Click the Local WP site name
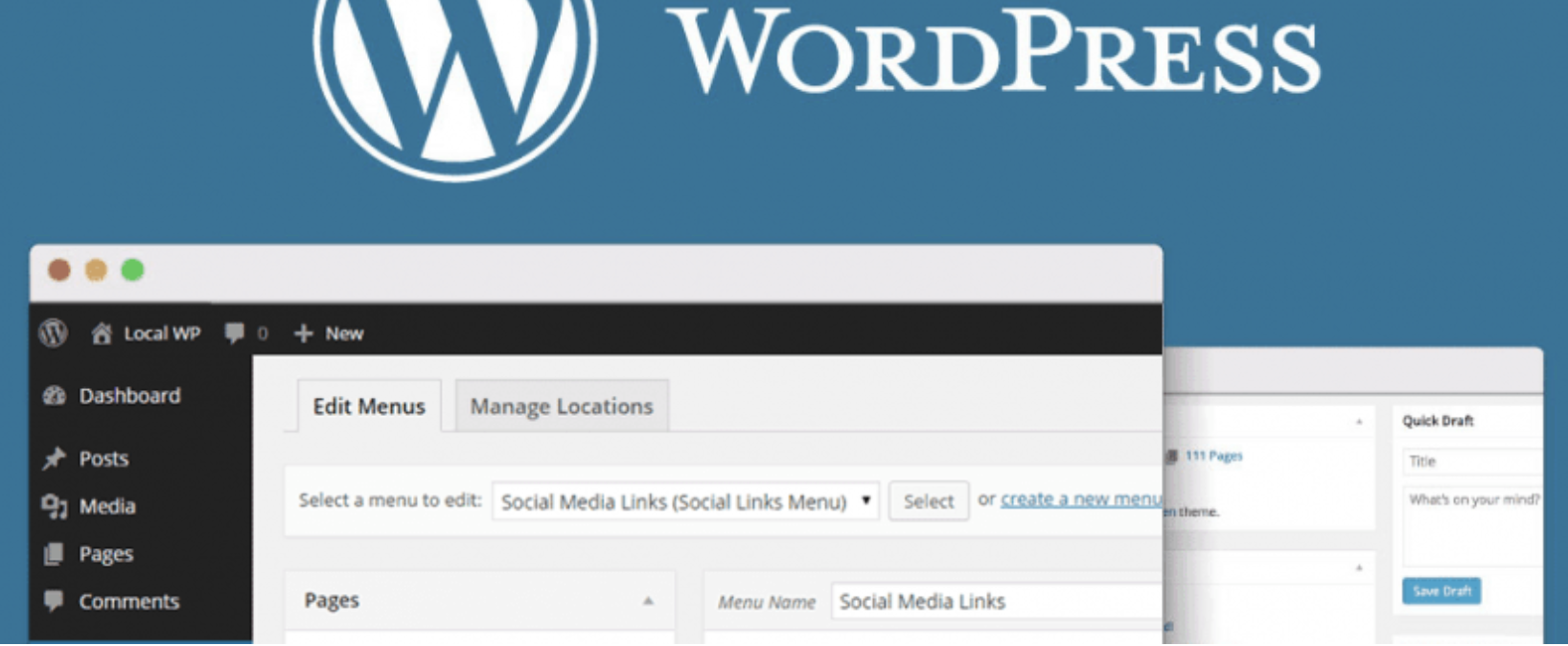This screenshot has width=1568, height=646. pos(162,333)
